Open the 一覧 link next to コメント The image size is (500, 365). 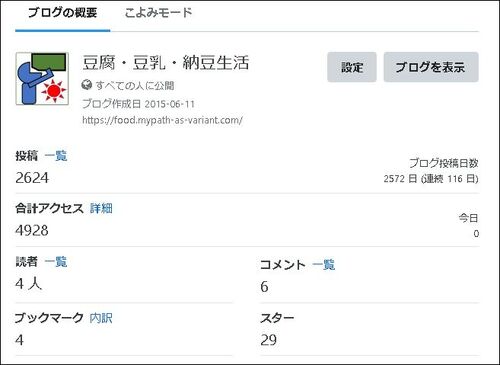324,265
